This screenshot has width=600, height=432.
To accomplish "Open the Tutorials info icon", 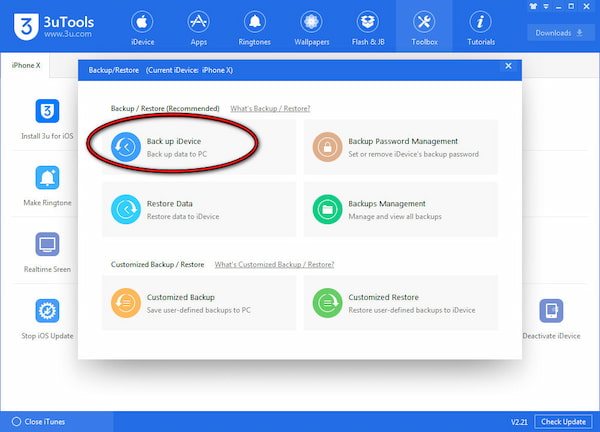I will coord(481,22).
